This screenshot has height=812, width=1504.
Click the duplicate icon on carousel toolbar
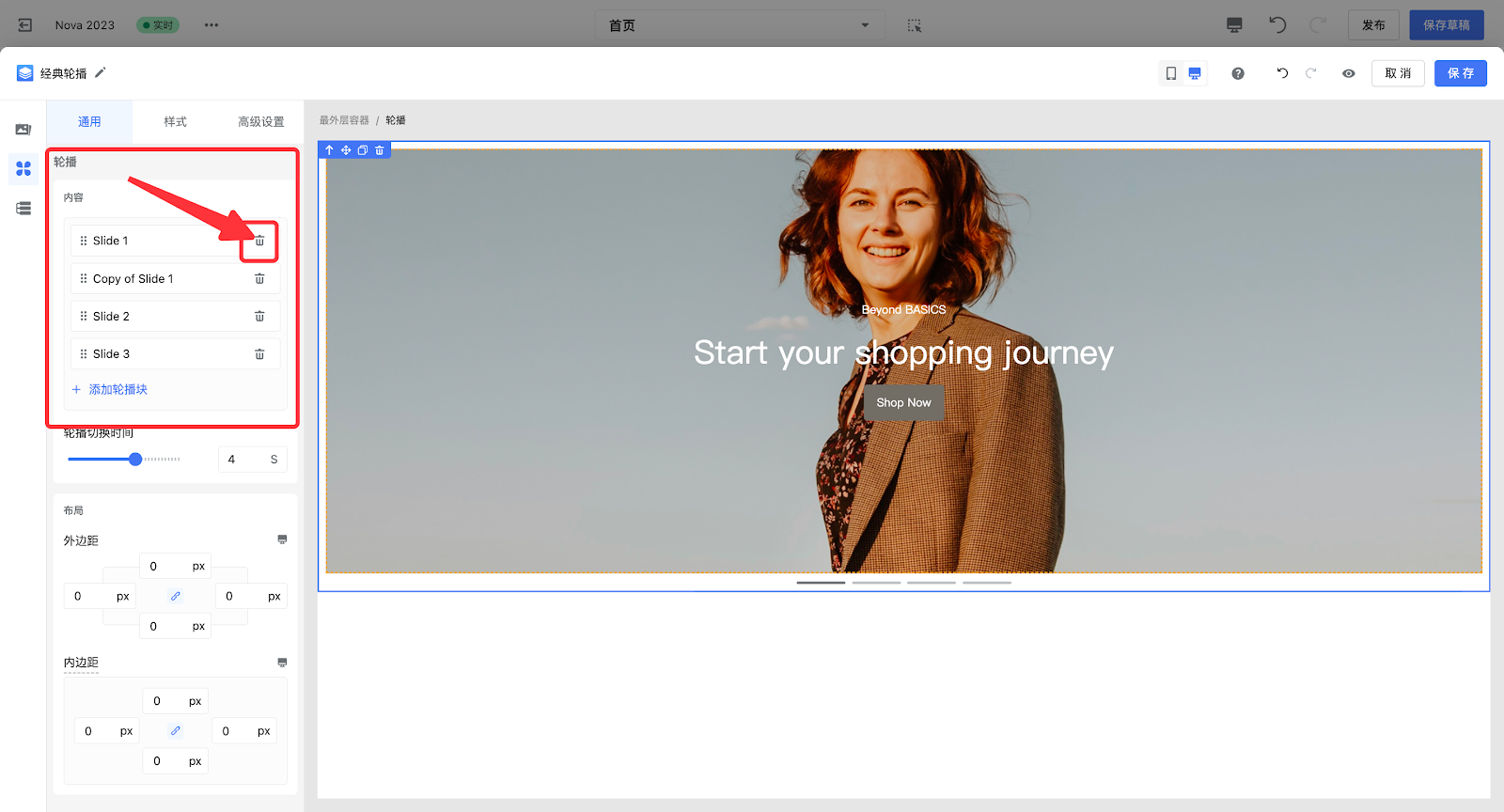coord(363,150)
